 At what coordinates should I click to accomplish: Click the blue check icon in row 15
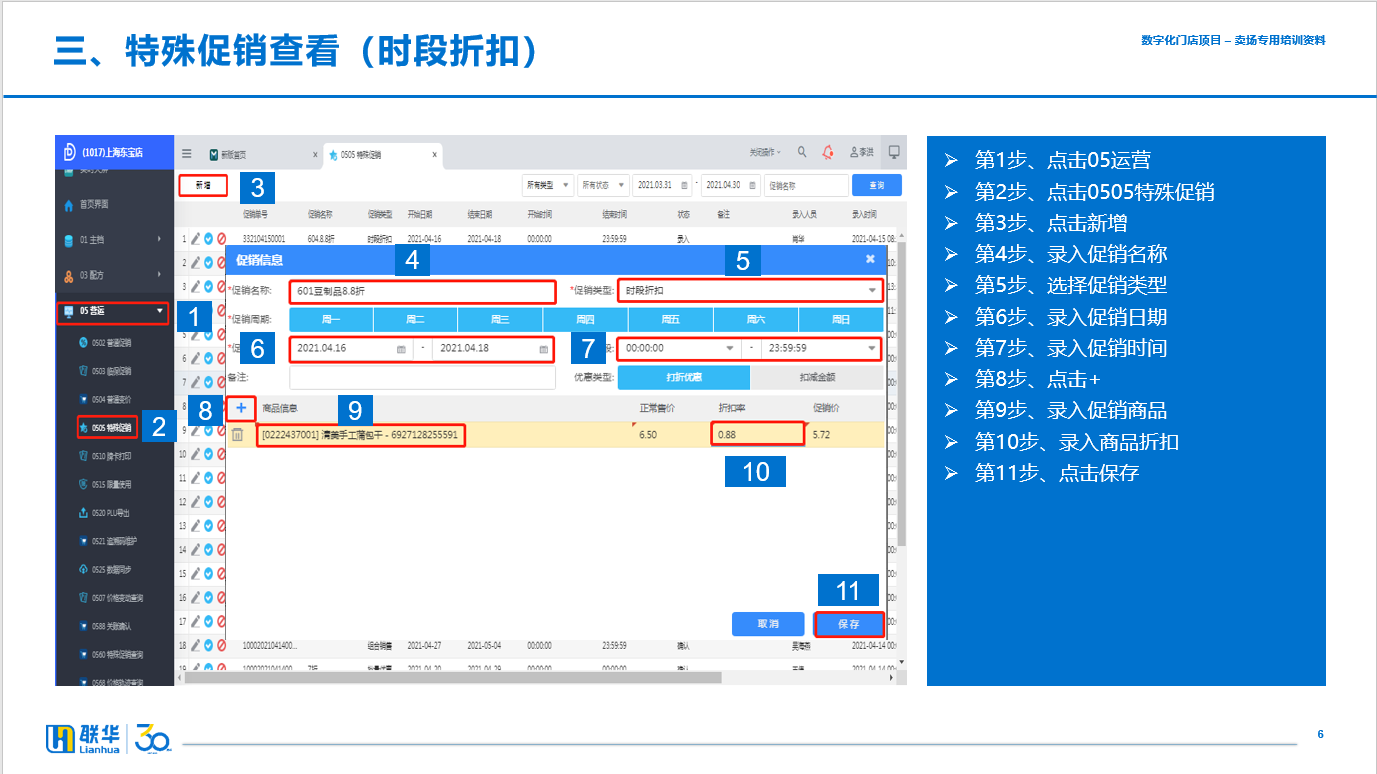[208, 574]
